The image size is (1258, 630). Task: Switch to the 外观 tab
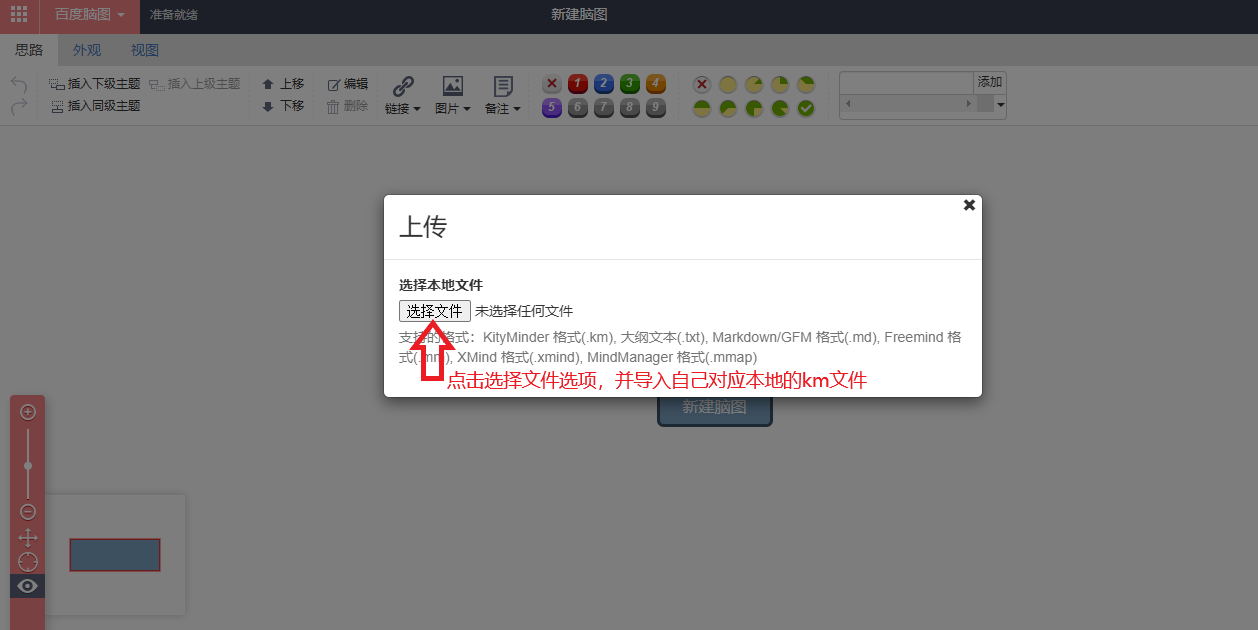tap(86, 49)
